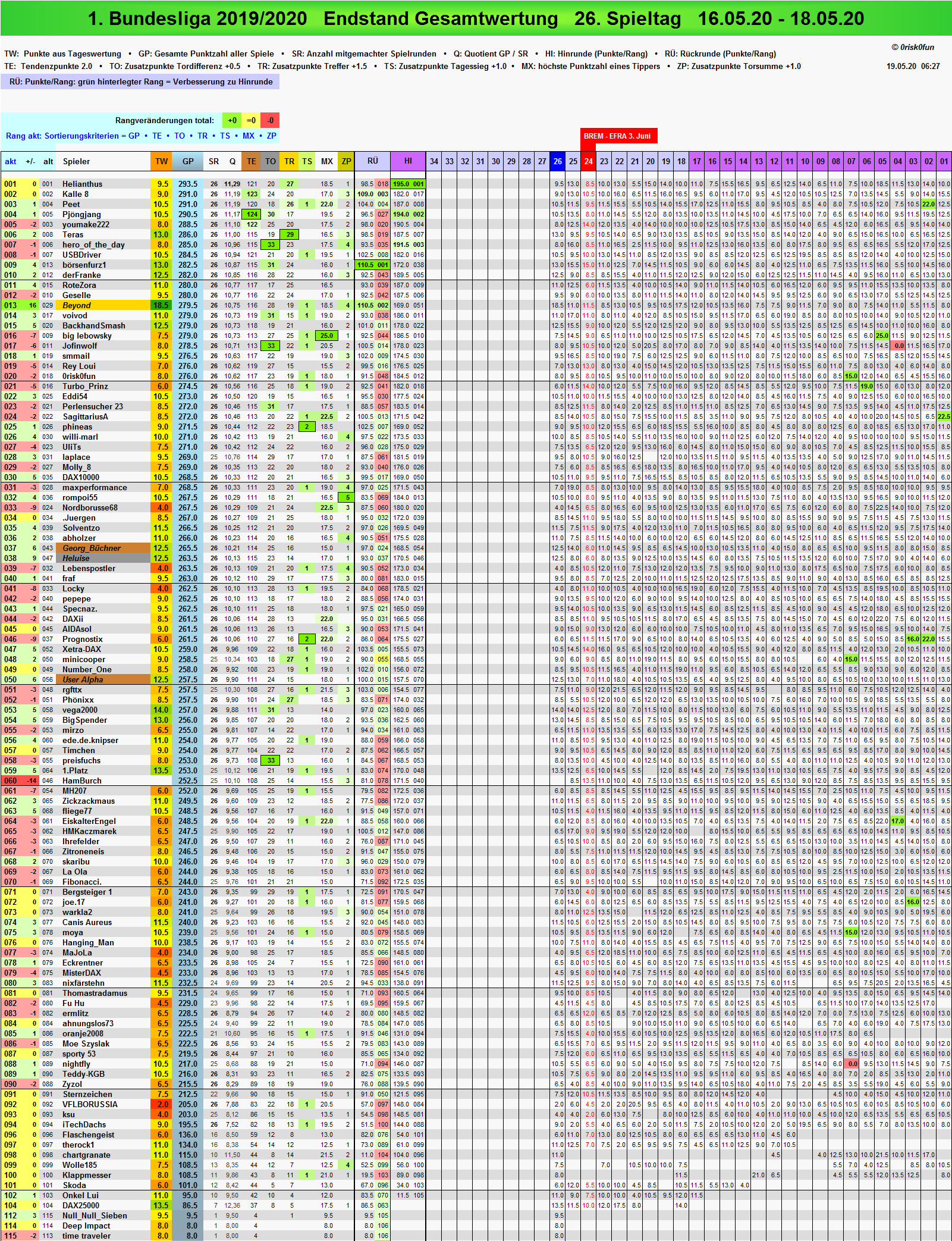
Task: Select the blue matchday 26 column header
Action: point(557,161)
